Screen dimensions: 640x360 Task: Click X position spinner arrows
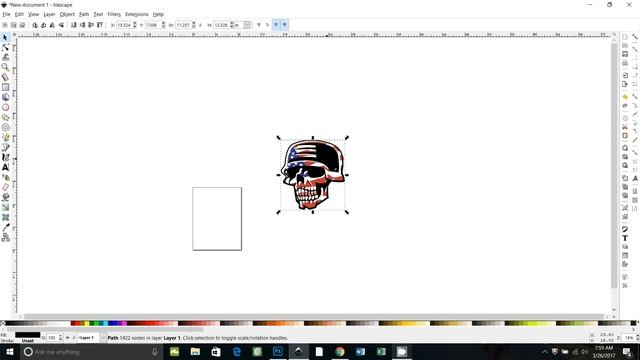(x=135, y=25)
